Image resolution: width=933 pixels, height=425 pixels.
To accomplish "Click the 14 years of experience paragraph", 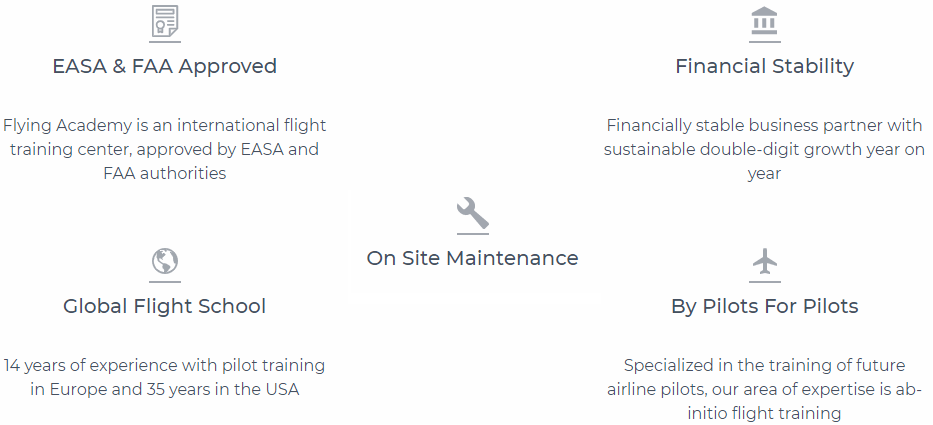I will point(164,377).
